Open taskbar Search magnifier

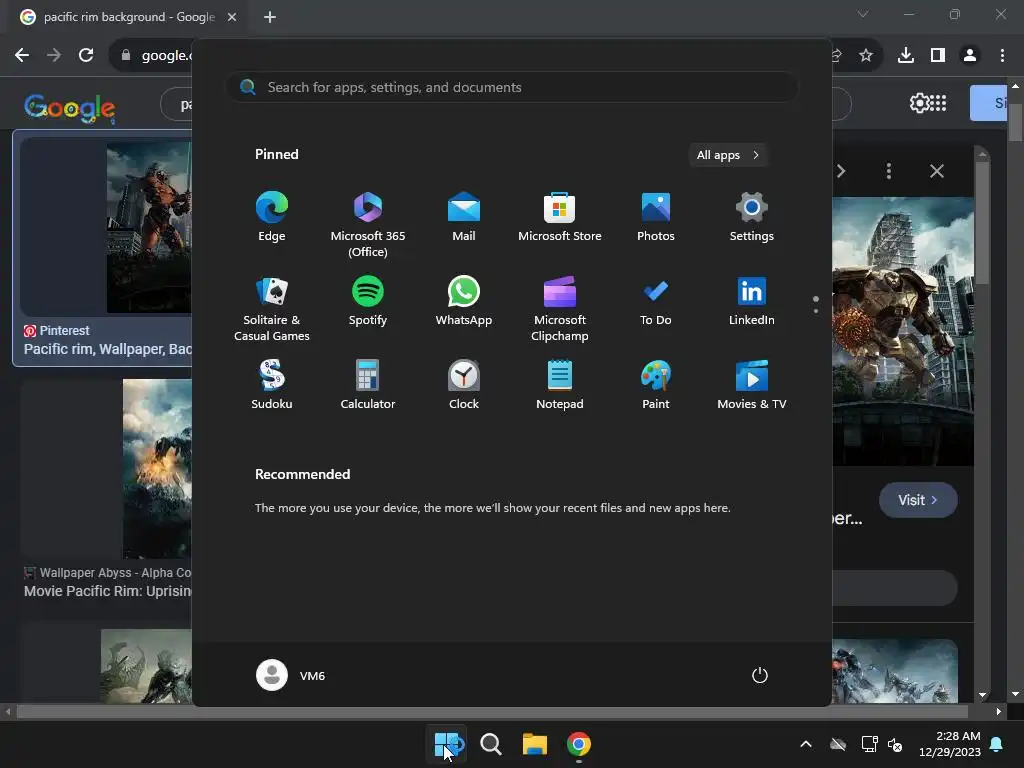pyautogui.click(x=490, y=744)
